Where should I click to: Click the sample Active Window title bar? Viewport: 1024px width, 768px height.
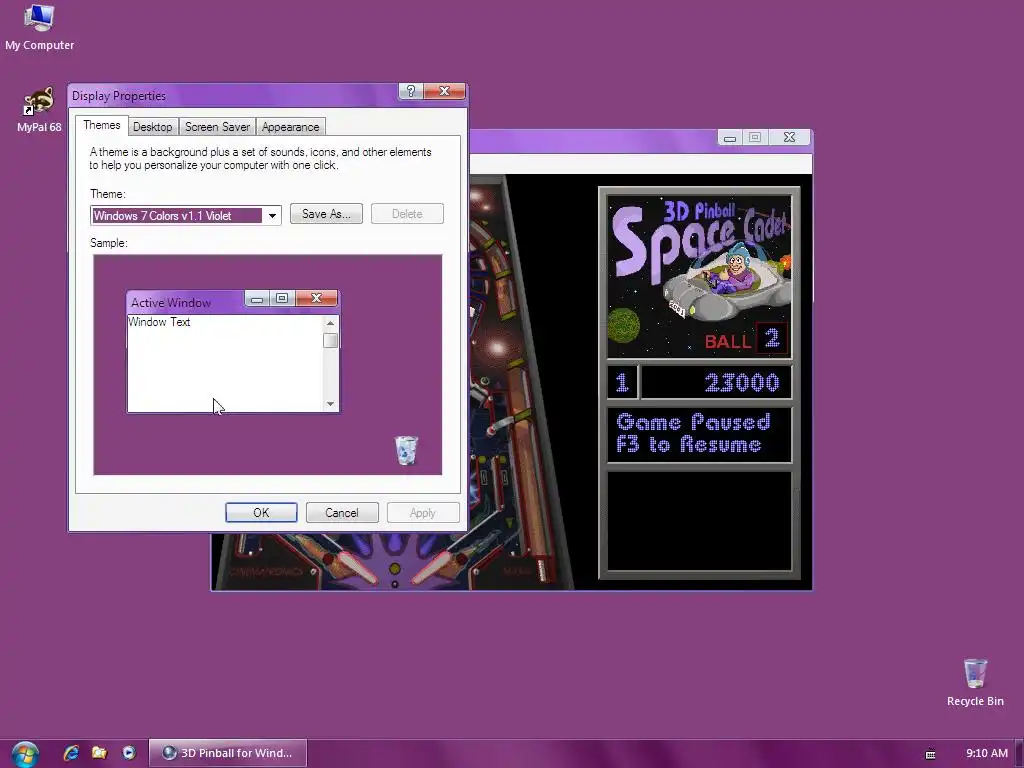point(186,302)
